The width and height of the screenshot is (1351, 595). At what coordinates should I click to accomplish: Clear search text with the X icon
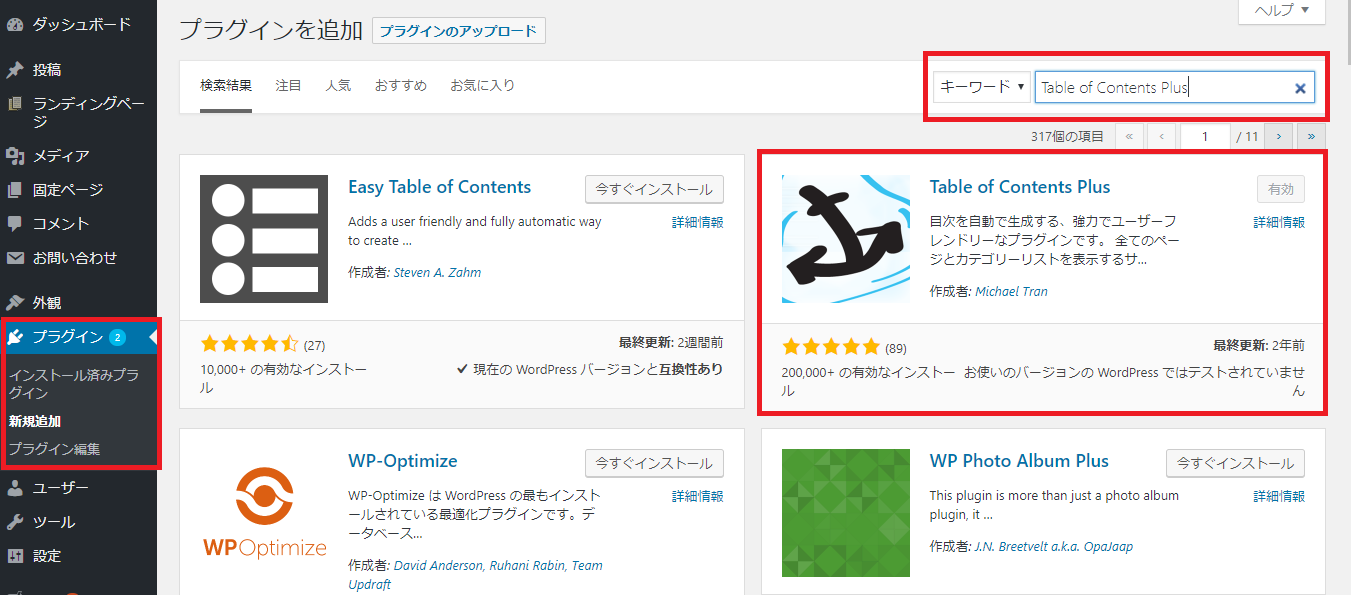(x=1300, y=88)
